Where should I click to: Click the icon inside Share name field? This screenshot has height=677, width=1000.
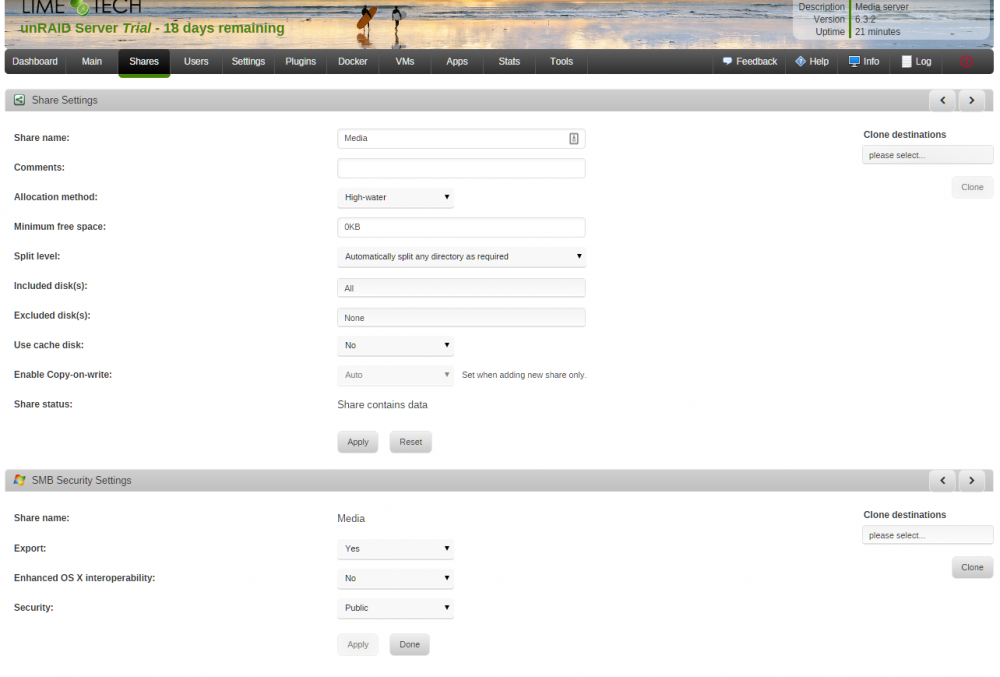(573, 138)
